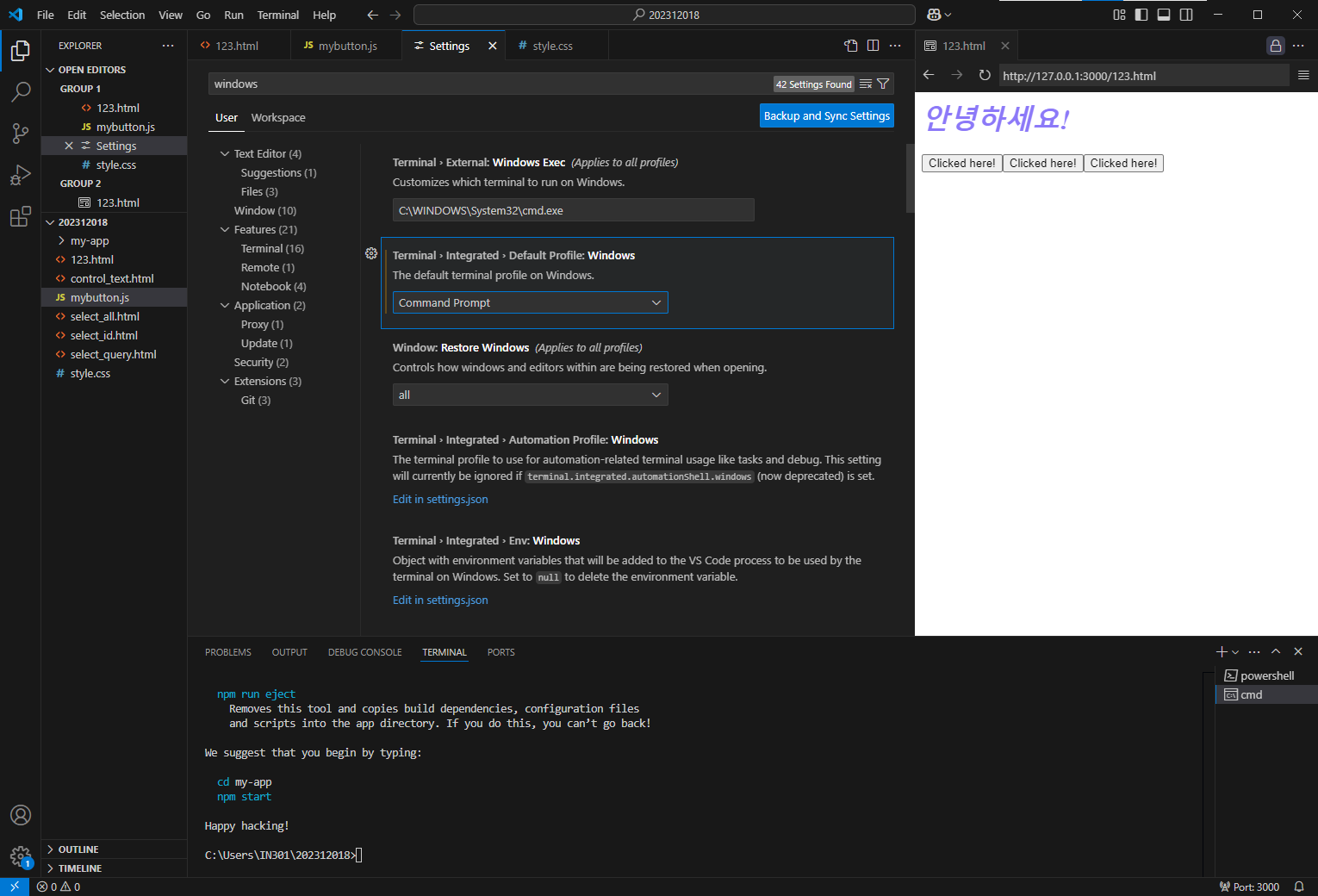Split the Settings editor to the right
Image resolution: width=1318 pixels, height=896 pixels.
tap(873, 46)
